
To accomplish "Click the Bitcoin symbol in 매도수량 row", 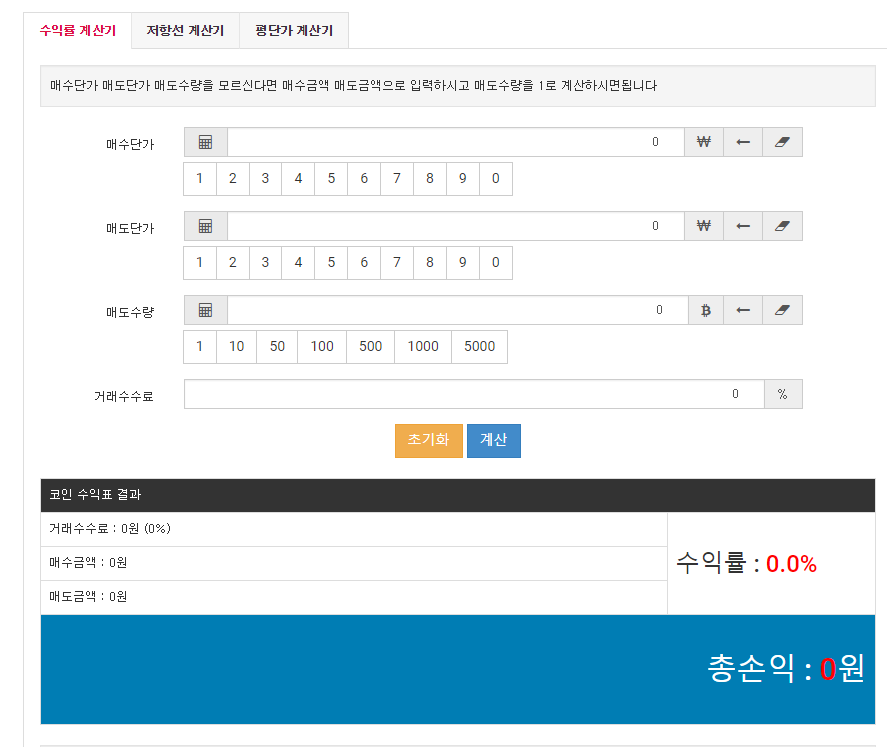I will 705,310.
